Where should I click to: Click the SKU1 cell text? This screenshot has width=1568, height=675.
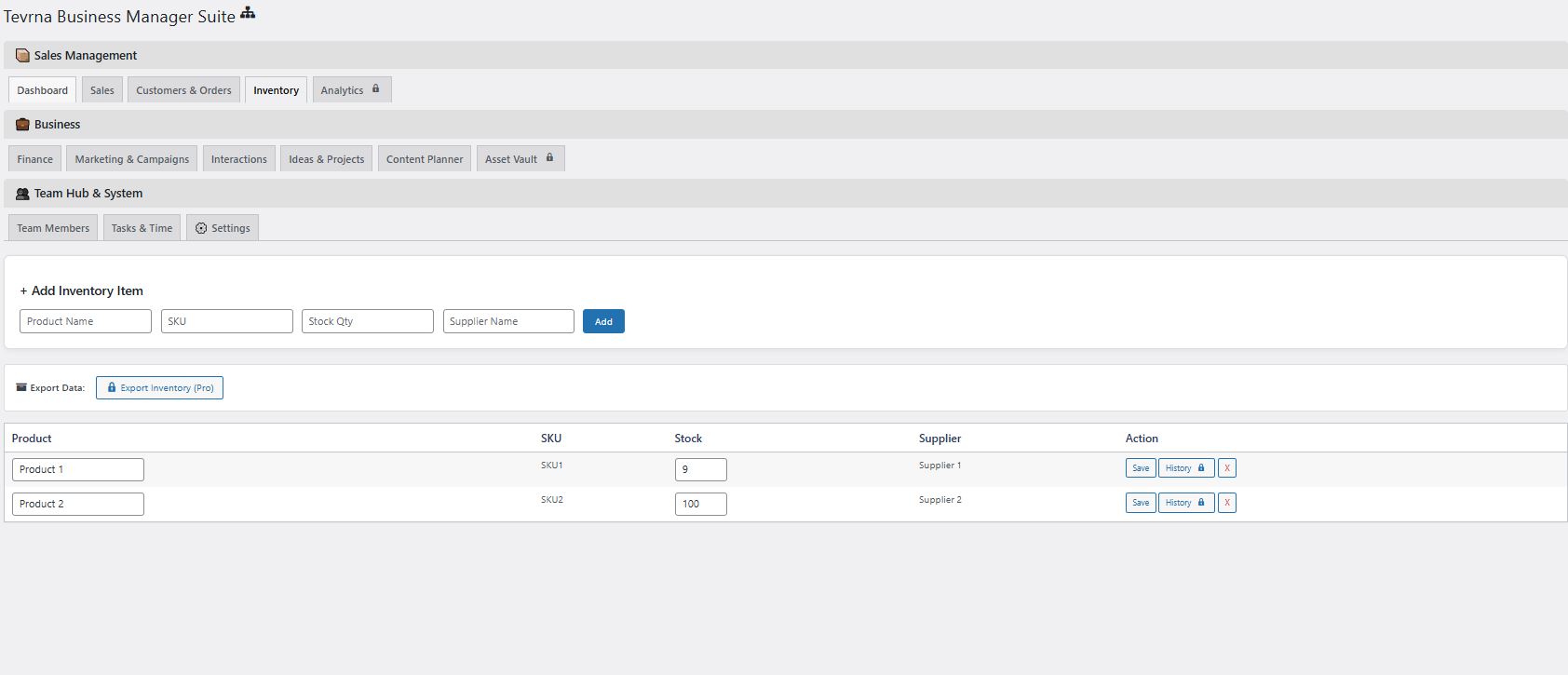(552, 465)
